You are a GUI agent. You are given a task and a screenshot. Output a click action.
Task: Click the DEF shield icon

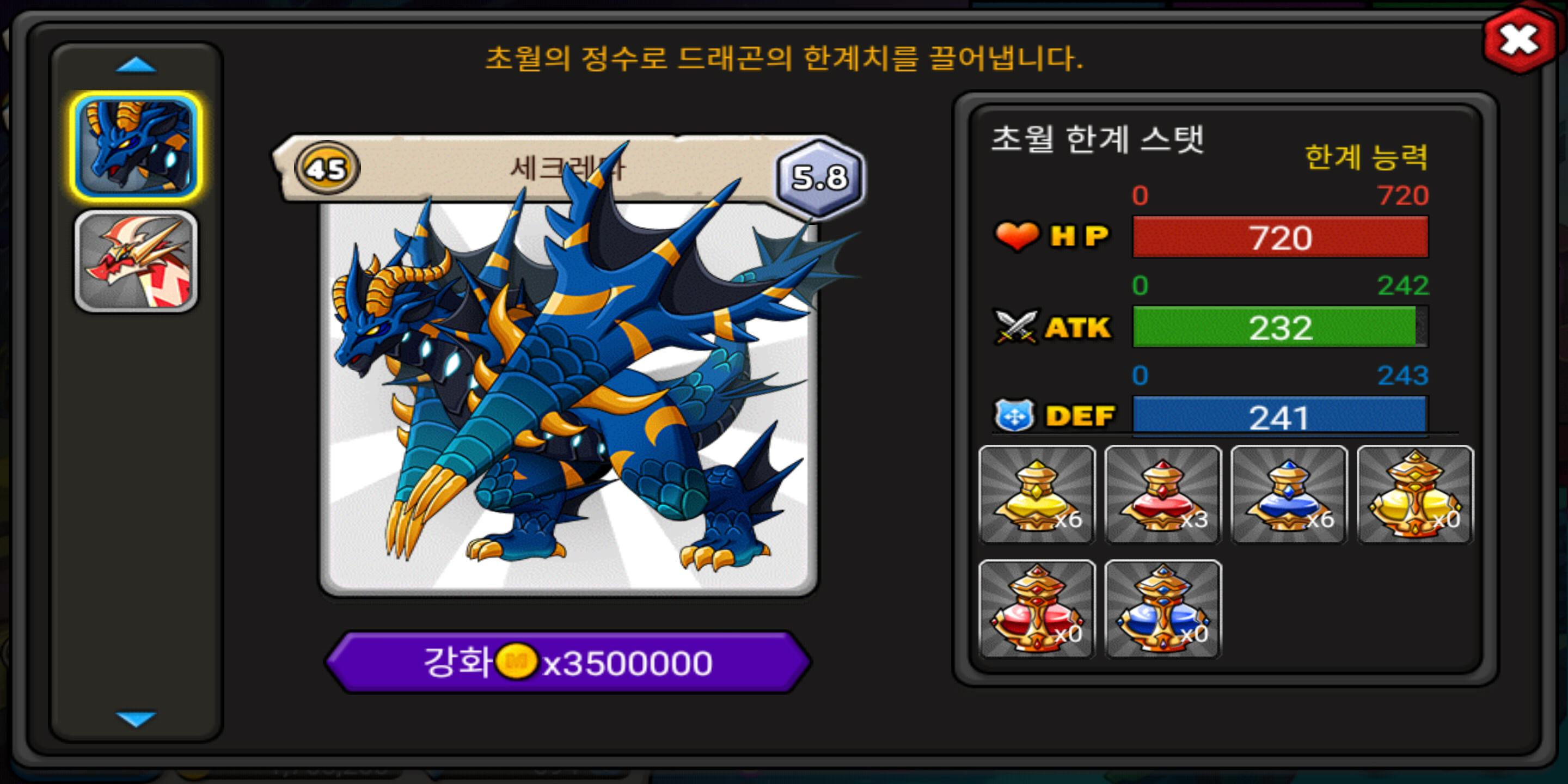(1013, 416)
